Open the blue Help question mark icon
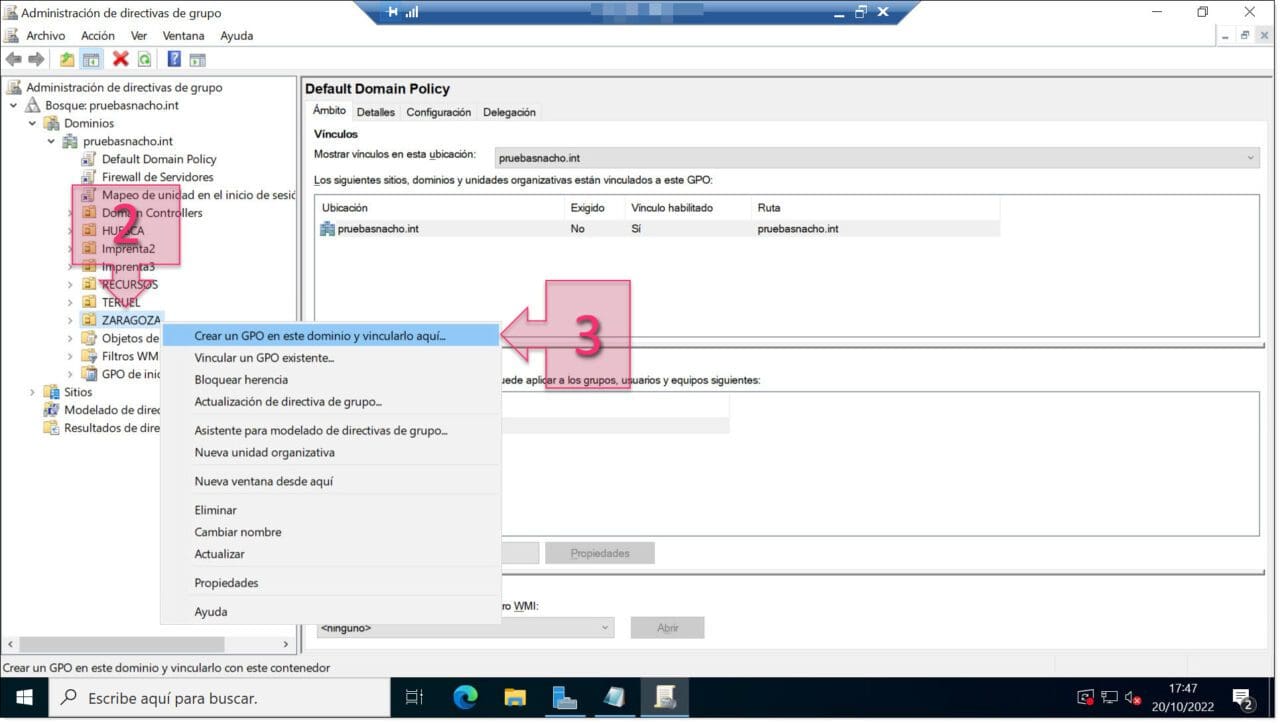Screen dimensions: 1280x723 point(174,60)
